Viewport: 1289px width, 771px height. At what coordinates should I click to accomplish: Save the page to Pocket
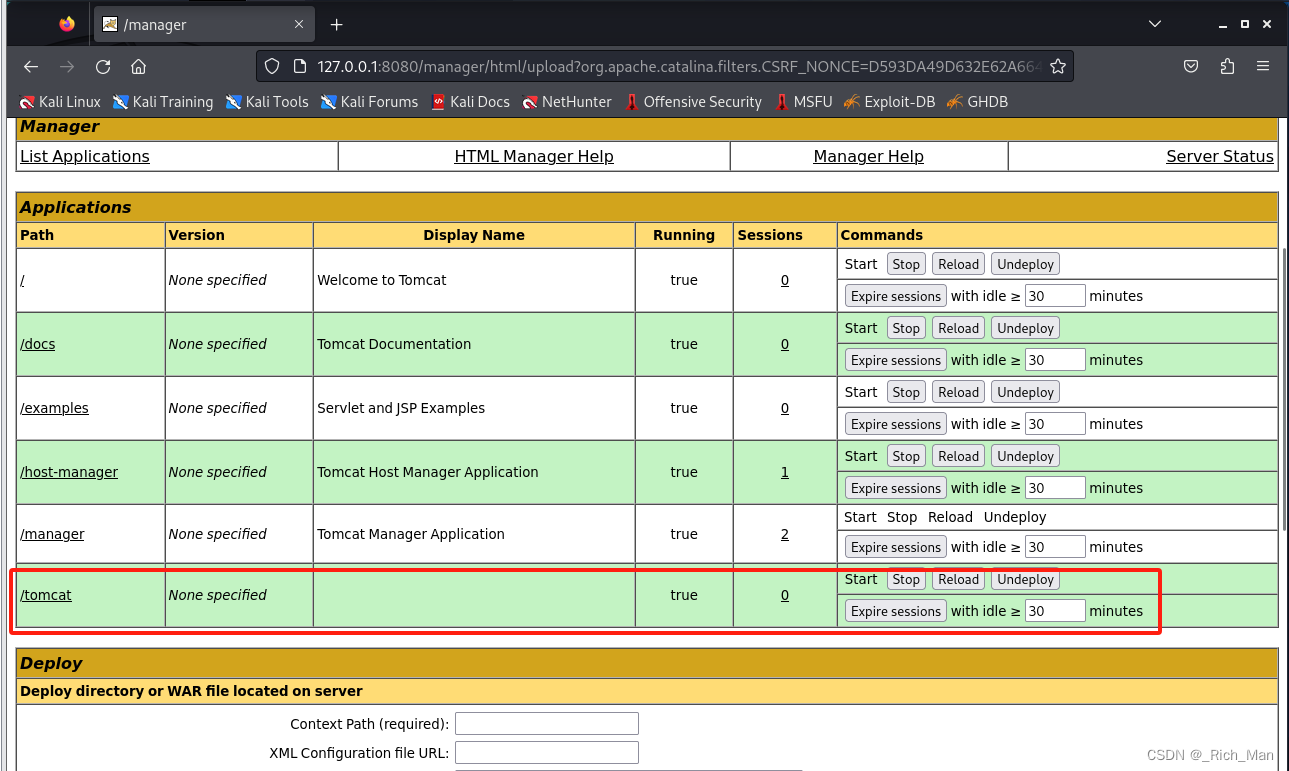(x=1191, y=66)
